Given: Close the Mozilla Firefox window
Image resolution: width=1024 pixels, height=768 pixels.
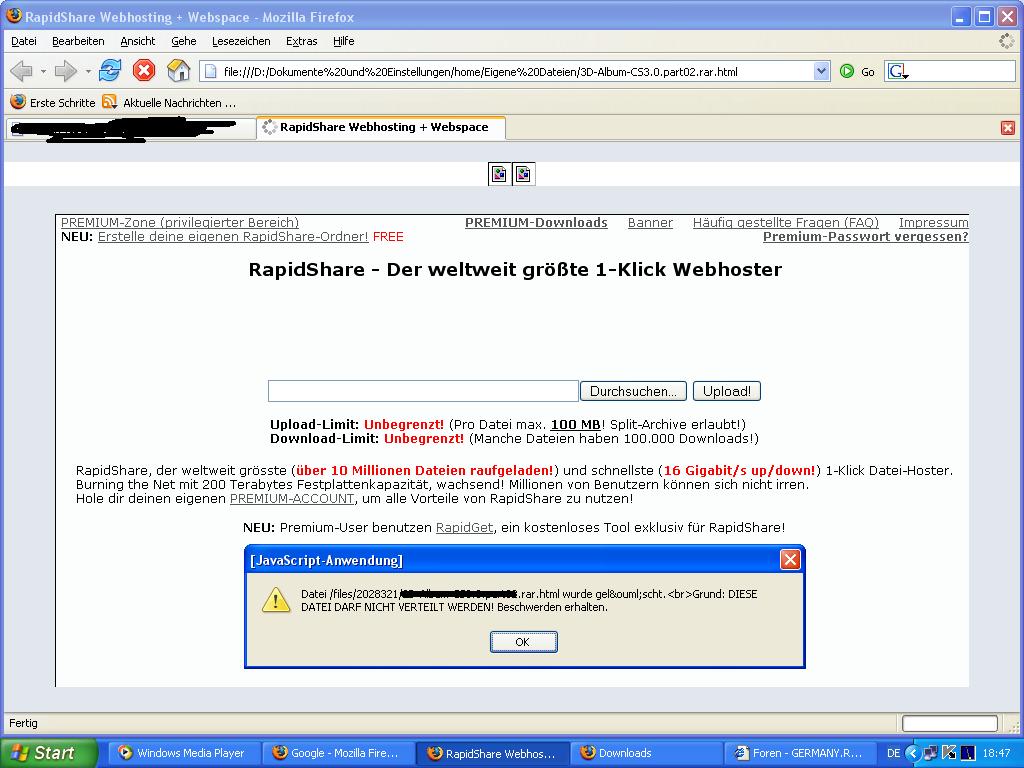Looking at the screenshot, I should (x=1008, y=16).
